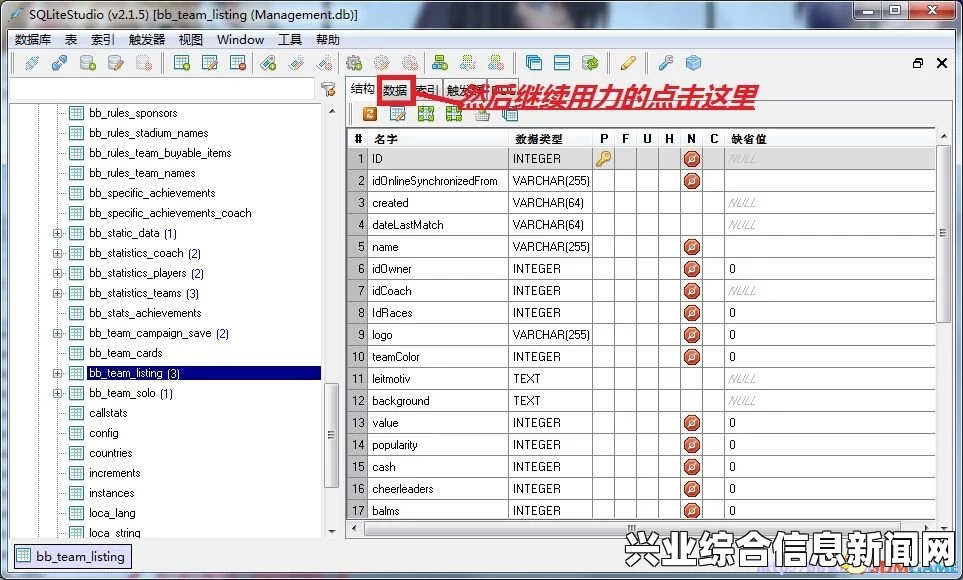
Task: Select the bb_rules_stadium_names table in tree
Action: click(x=149, y=133)
